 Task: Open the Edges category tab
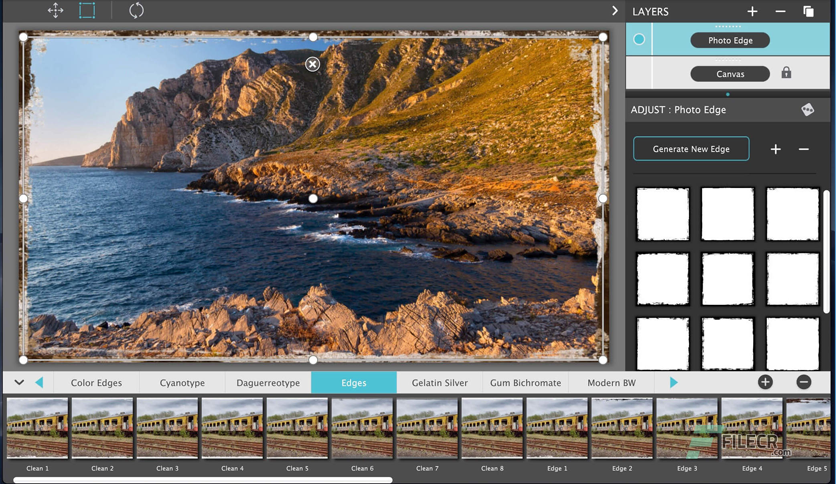click(x=354, y=383)
